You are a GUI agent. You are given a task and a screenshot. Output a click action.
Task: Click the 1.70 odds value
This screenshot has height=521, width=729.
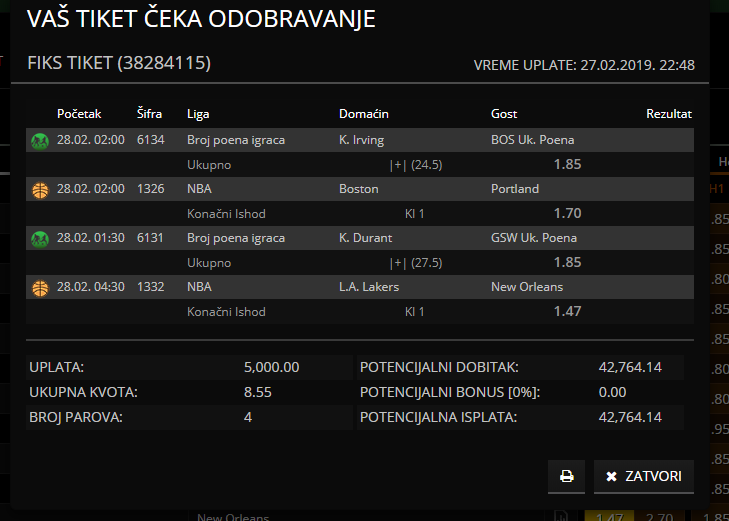point(568,213)
